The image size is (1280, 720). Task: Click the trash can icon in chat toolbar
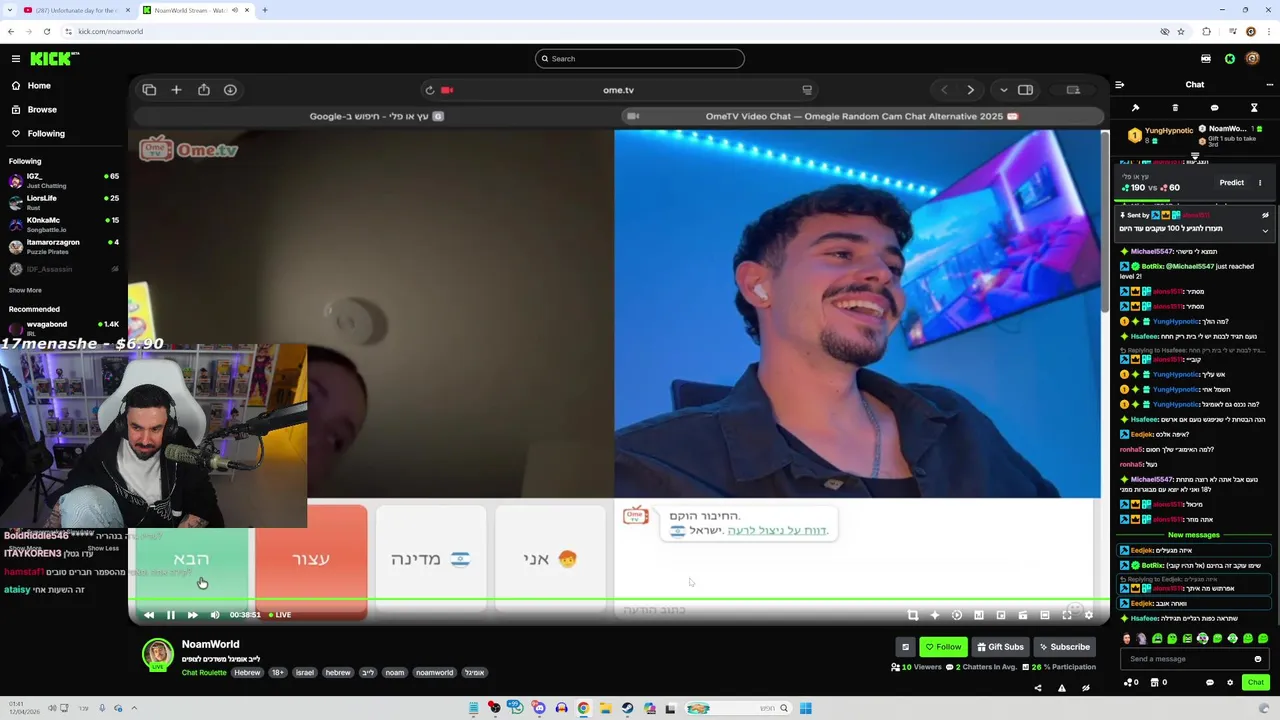point(1175,108)
